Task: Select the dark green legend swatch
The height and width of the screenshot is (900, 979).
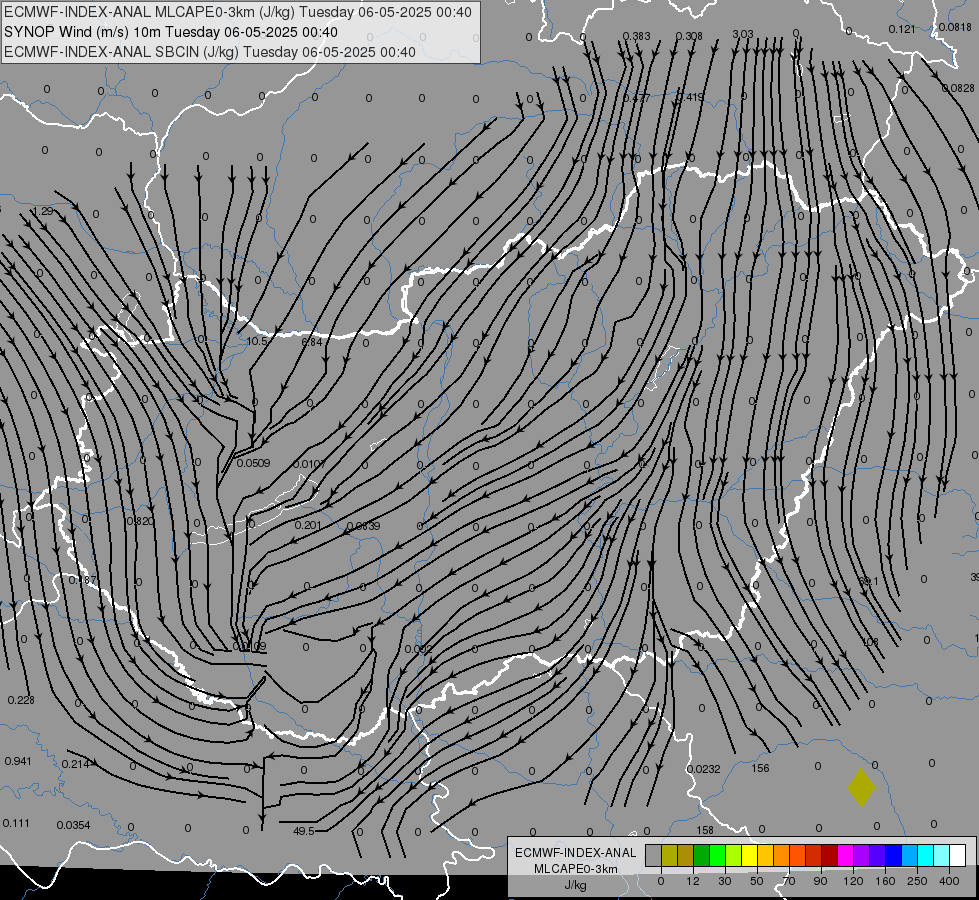Action: [x=701, y=855]
